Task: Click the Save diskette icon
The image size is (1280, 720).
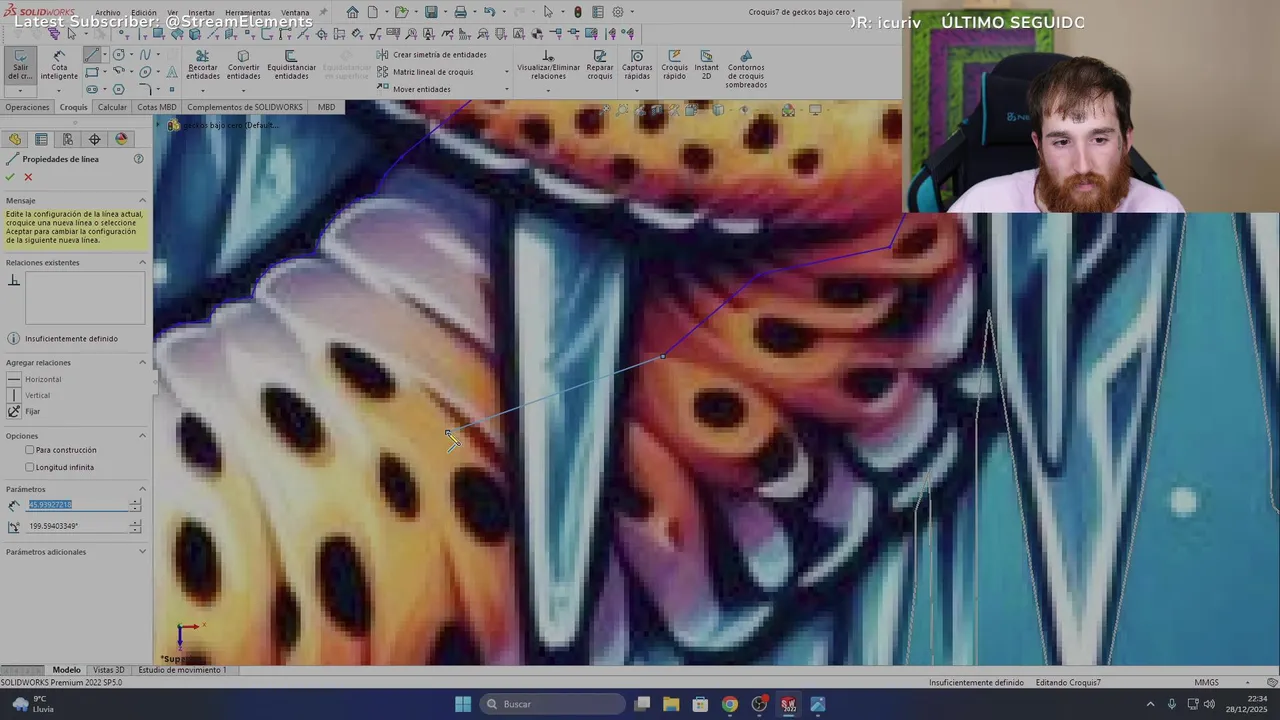Action: pos(431,12)
